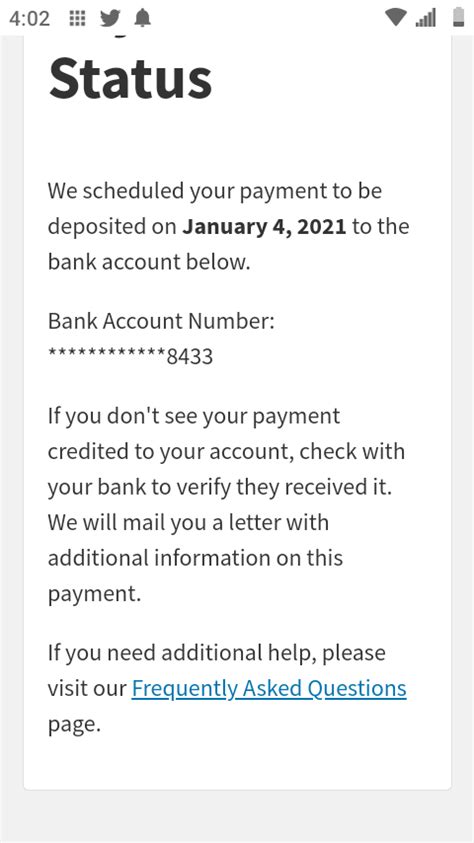The image size is (474, 843).
Task: Tap the 4:02 clock in status bar
Action: coord(30,19)
